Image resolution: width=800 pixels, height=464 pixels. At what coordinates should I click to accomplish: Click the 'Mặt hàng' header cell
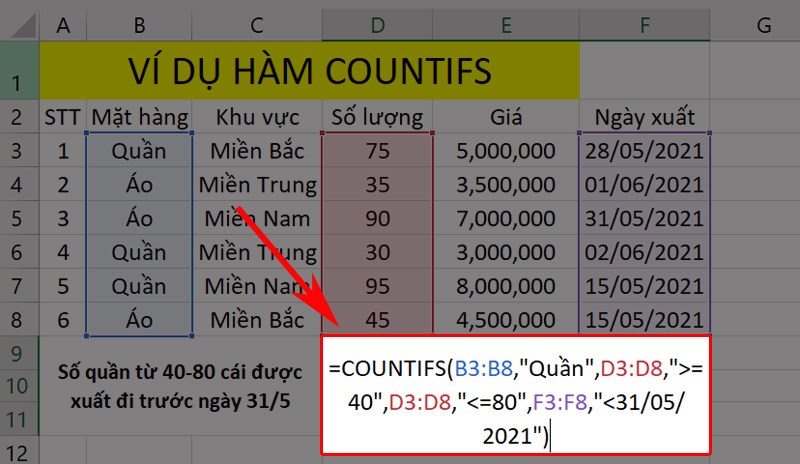139,117
